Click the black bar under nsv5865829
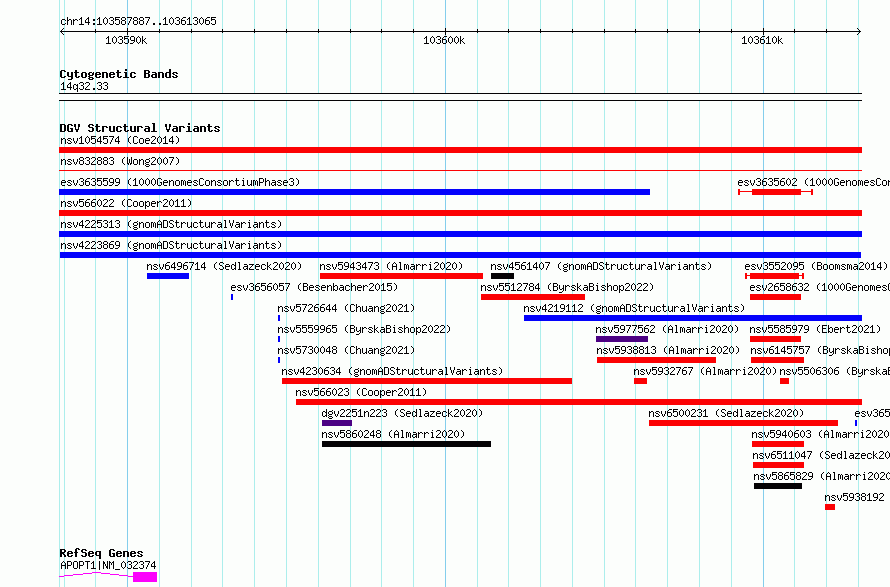This screenshot has height=587, width=890. [778, 486]
